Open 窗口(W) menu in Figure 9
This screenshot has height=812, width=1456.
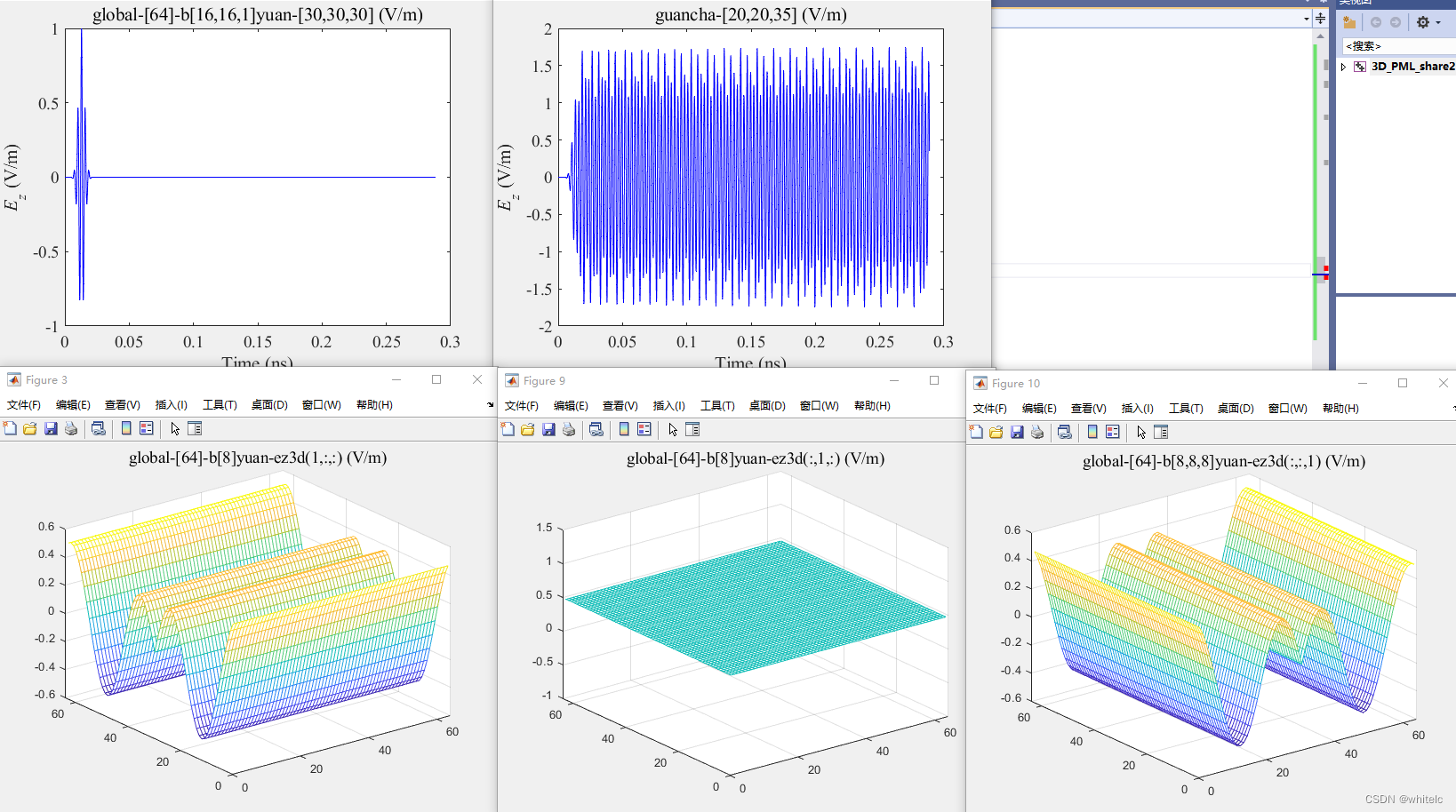820,406
